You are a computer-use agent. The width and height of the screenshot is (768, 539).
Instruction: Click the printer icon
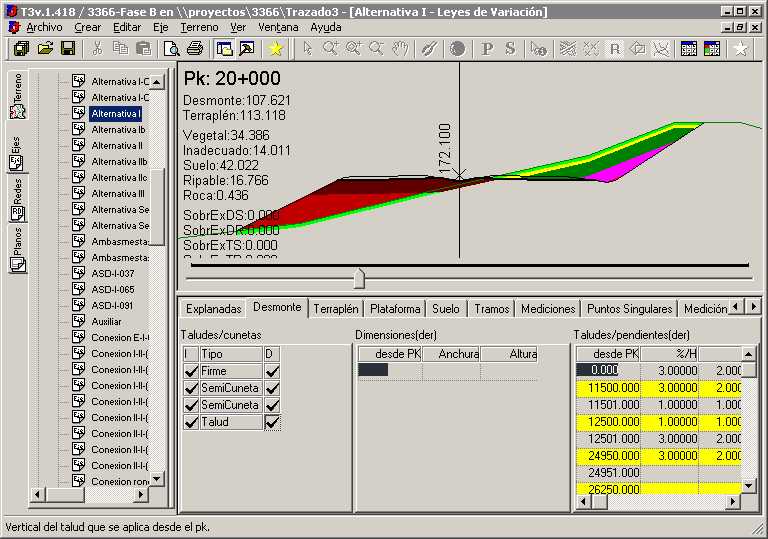[x=194, y=48]
